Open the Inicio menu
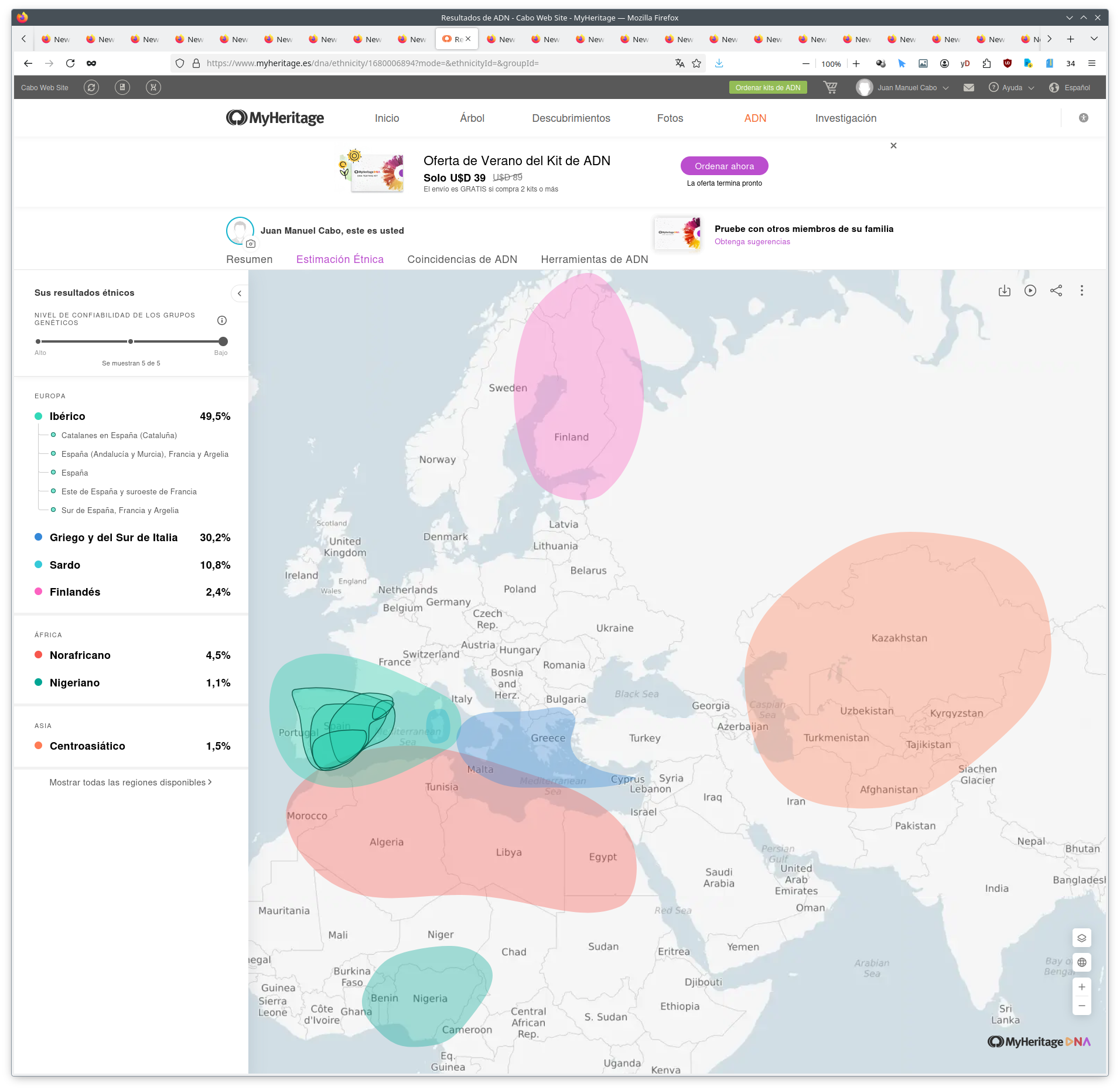 (387, 118)
